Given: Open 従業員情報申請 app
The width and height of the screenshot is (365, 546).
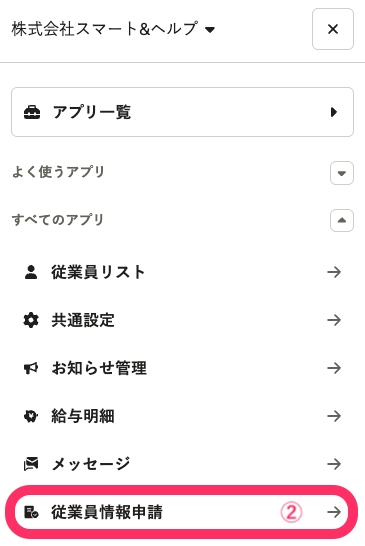Looking at the screenshot, I should tap(181, 512).
